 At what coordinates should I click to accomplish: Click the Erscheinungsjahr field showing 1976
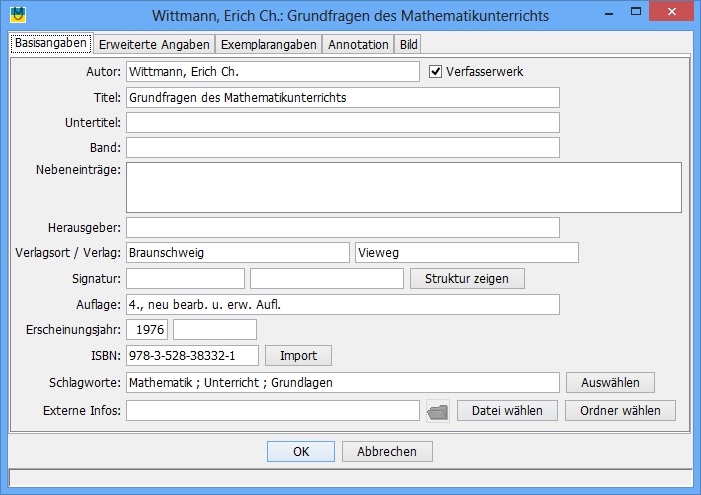pyautogui.click(x=147, y=330)
